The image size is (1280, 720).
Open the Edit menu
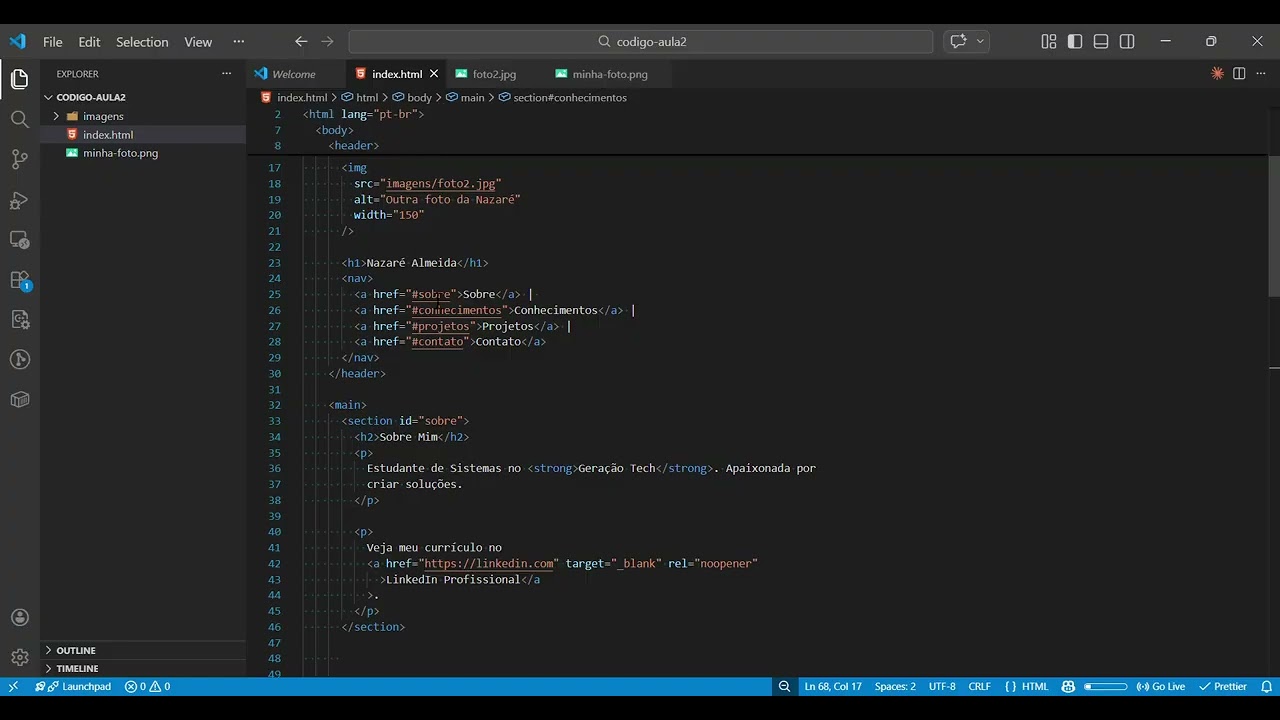89,41
